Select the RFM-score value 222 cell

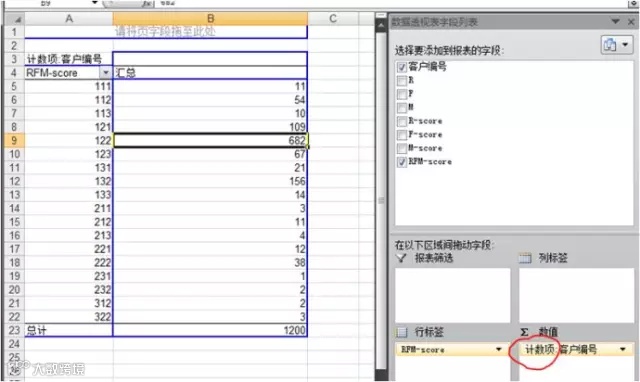[x=69, y=262]
